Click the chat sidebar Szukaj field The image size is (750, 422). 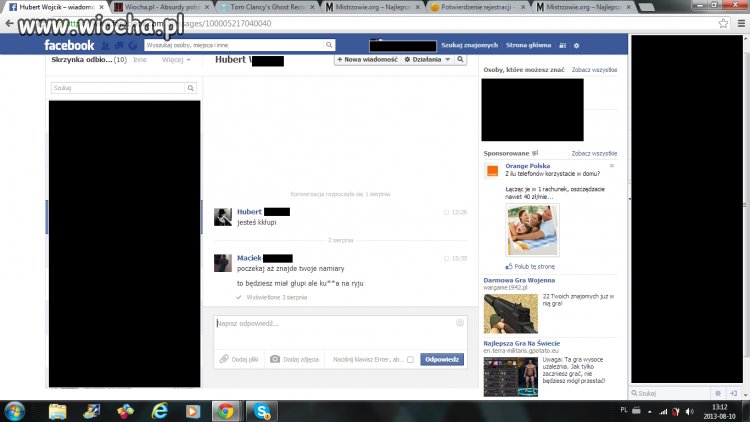coord(672,393)
